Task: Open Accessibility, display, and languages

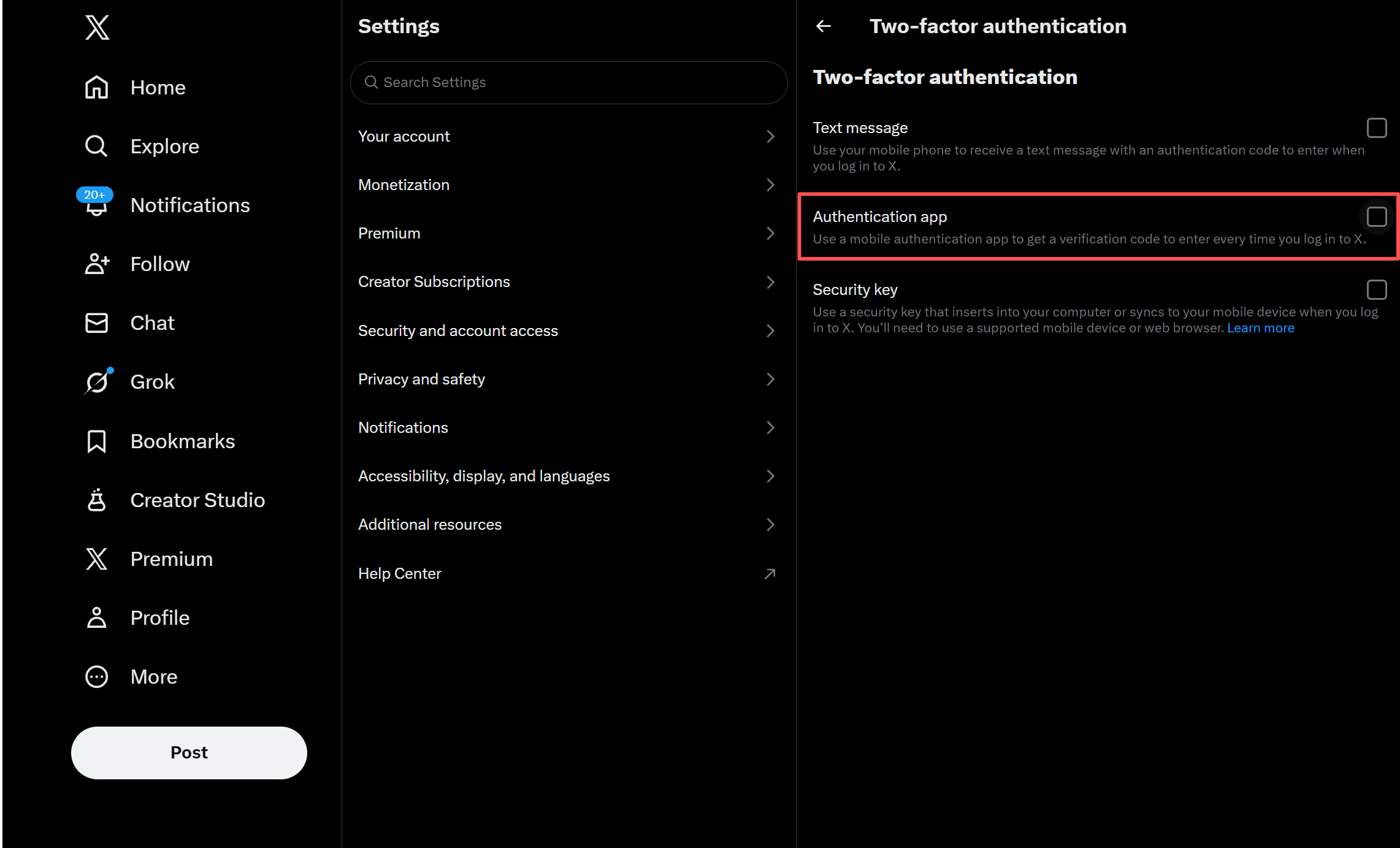Action: pyautogui.click(x=568, y=476)
